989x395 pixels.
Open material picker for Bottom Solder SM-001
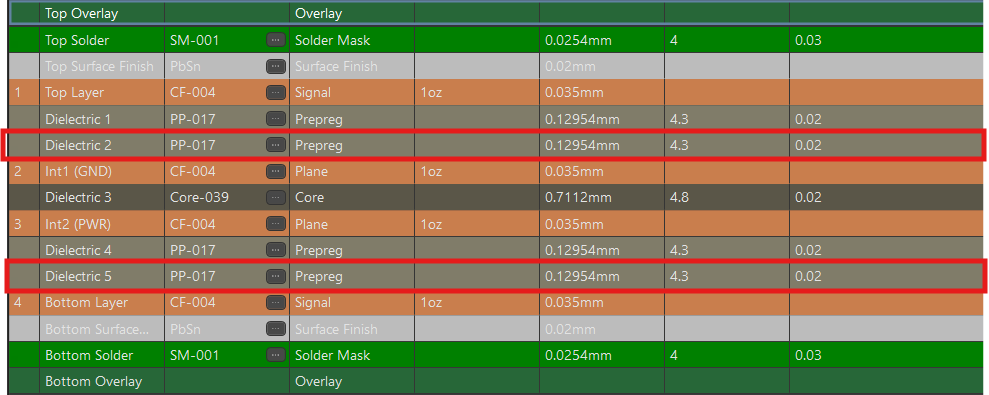pyautogui.click(x=276, y=355)
